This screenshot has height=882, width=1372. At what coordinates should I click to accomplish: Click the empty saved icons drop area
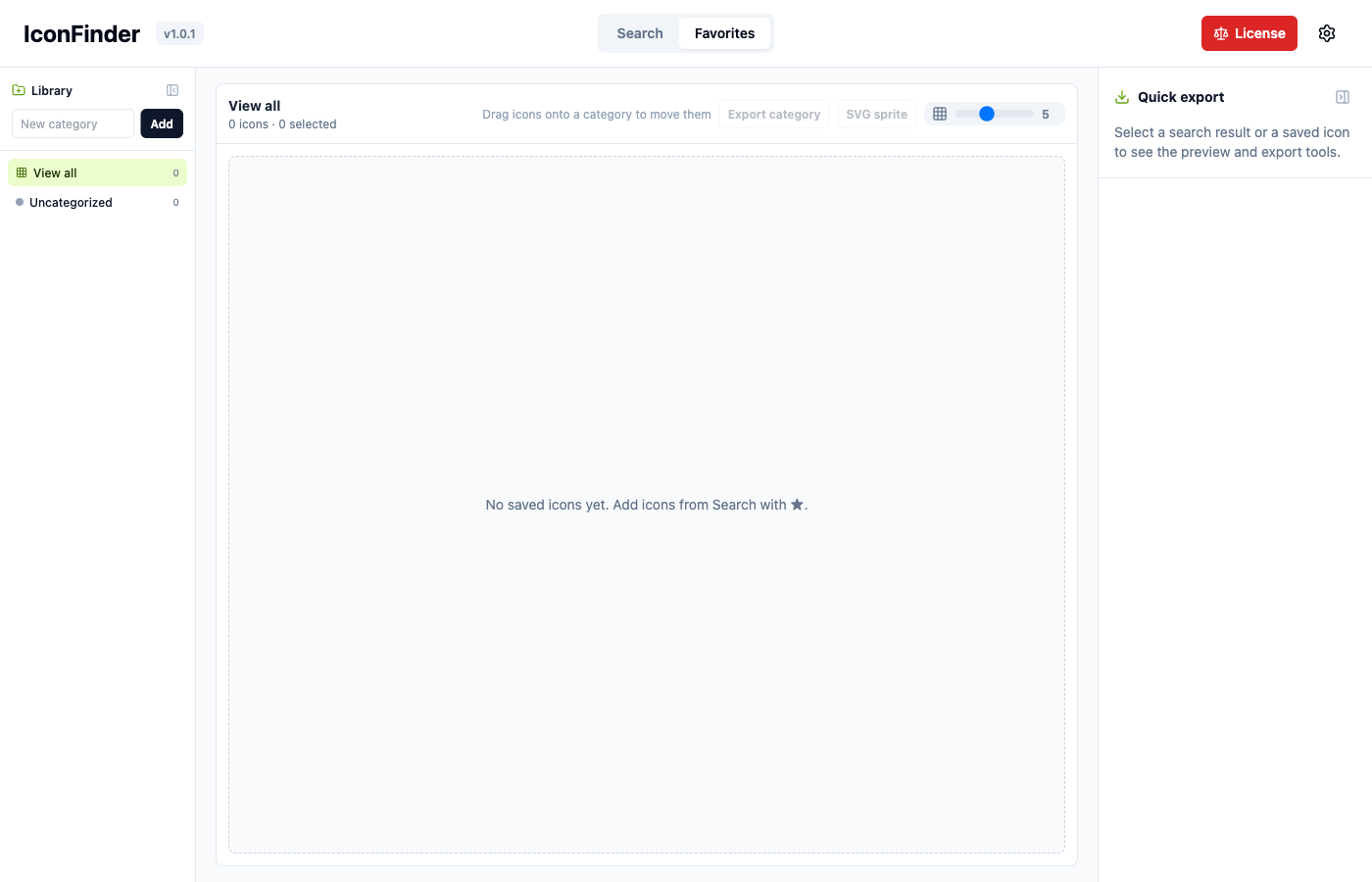pyautogui.click(x=647, y=505)
